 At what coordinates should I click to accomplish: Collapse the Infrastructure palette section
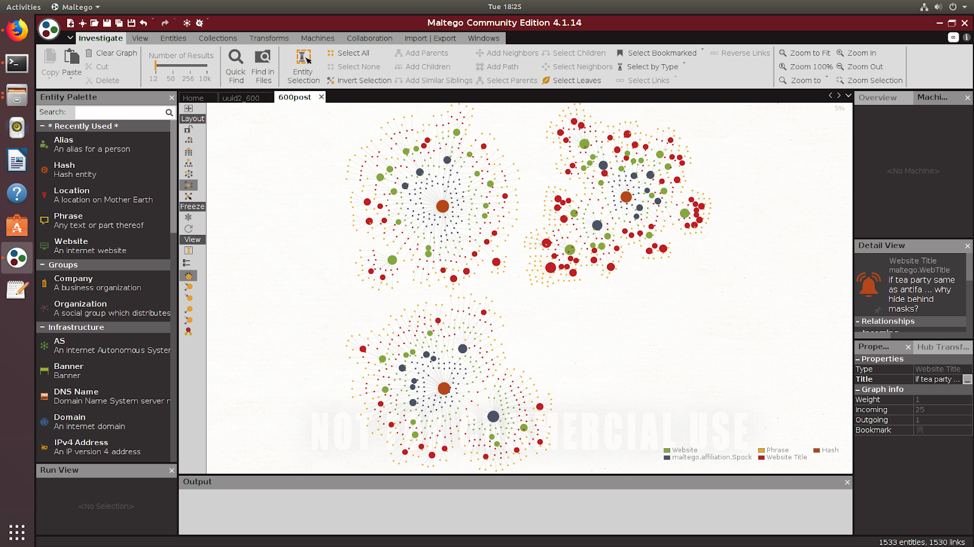point(42,327)
